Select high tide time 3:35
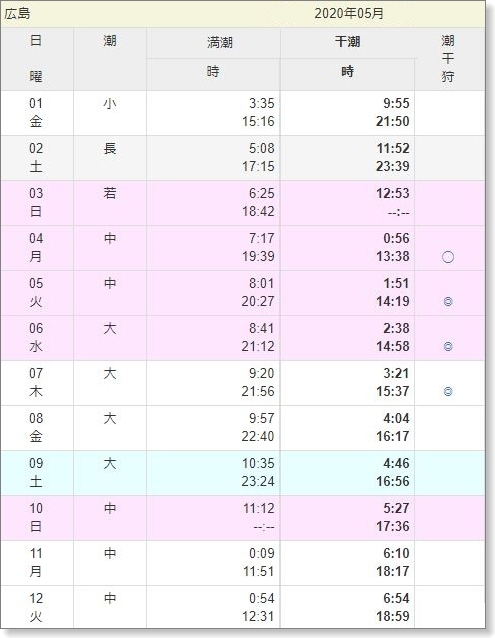 (x=262, y=103)
